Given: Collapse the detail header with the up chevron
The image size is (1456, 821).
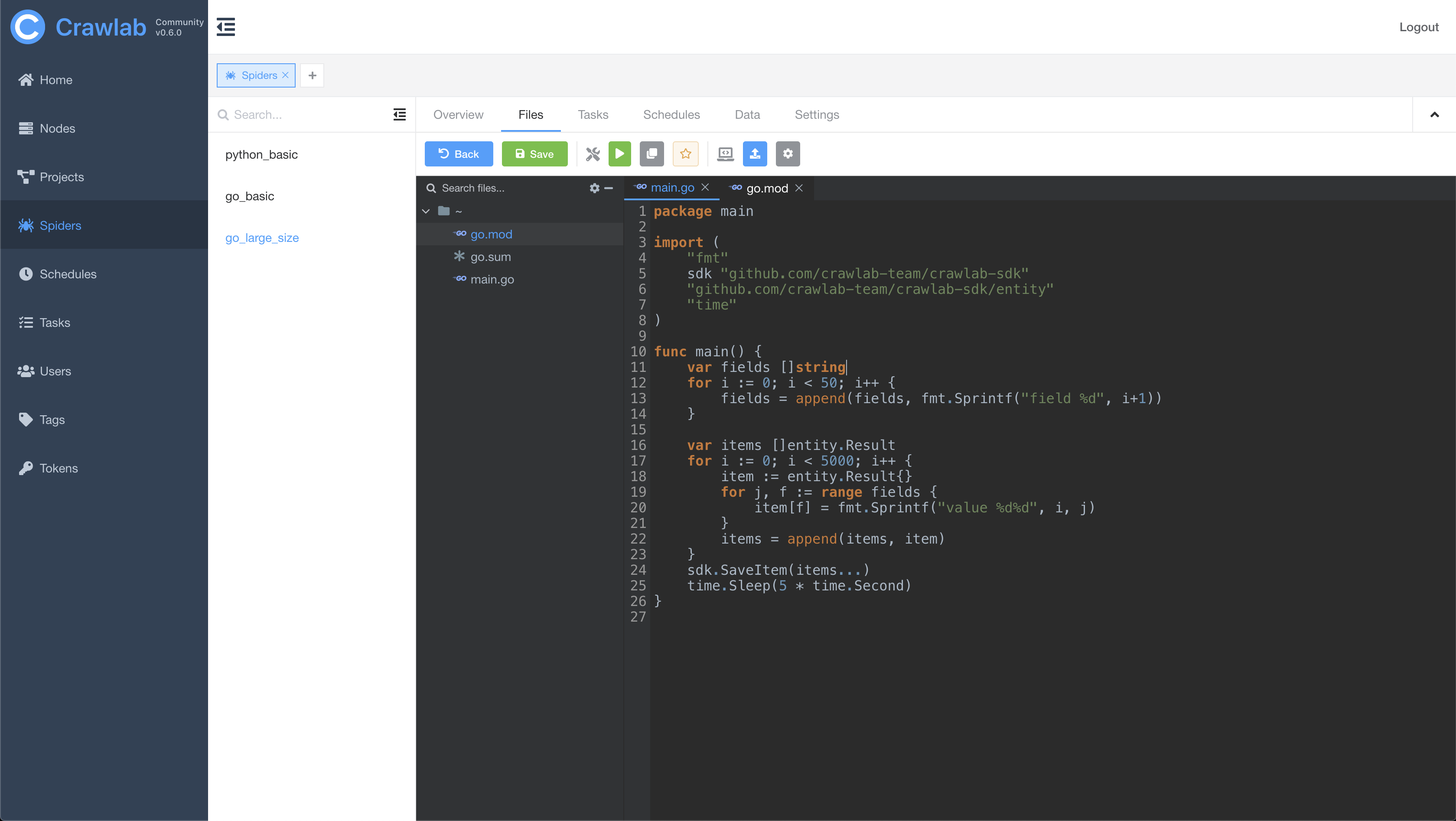Looking at the screenshot, I should click(1434, 115).
